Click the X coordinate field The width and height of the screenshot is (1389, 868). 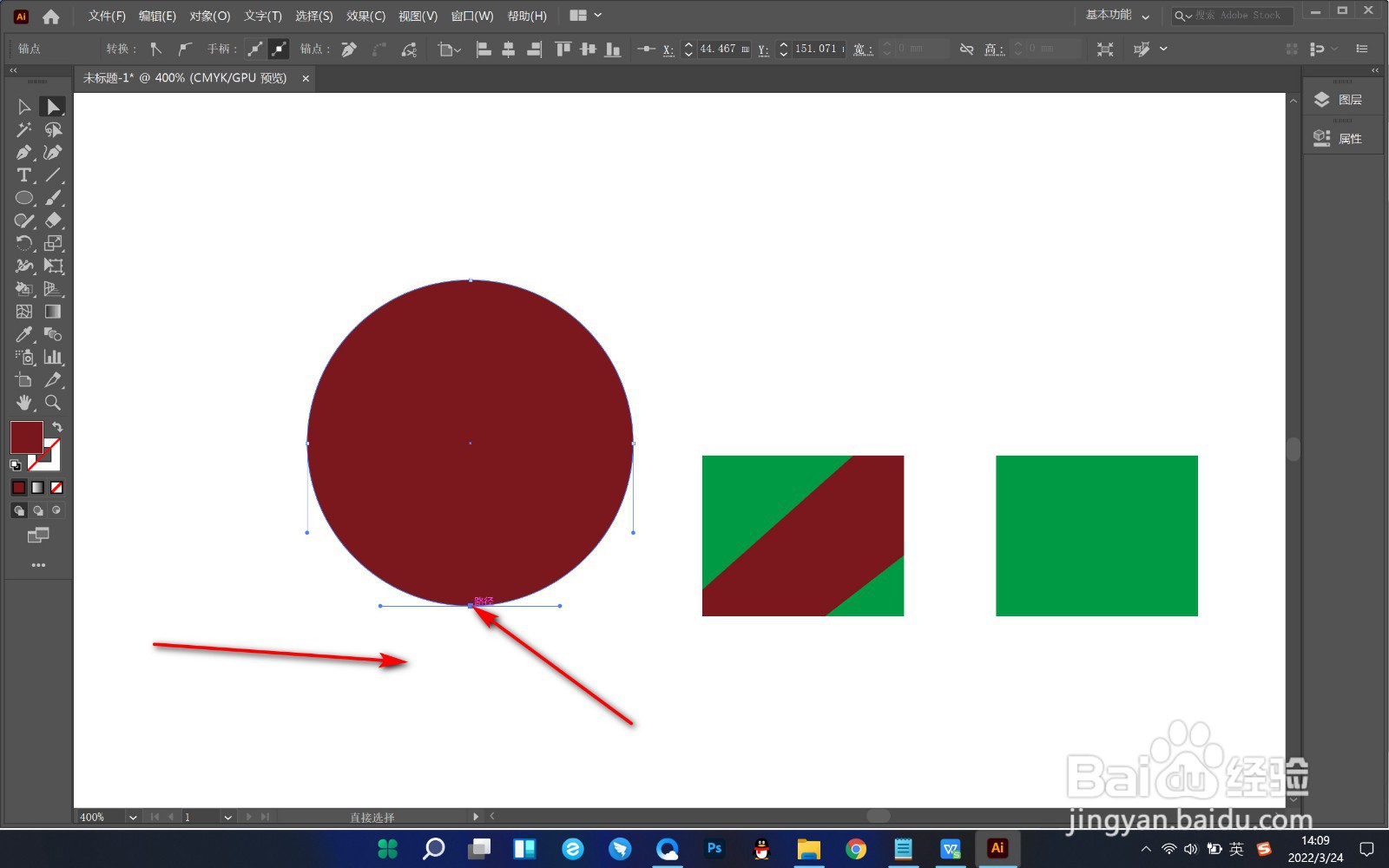coord(724,49)
